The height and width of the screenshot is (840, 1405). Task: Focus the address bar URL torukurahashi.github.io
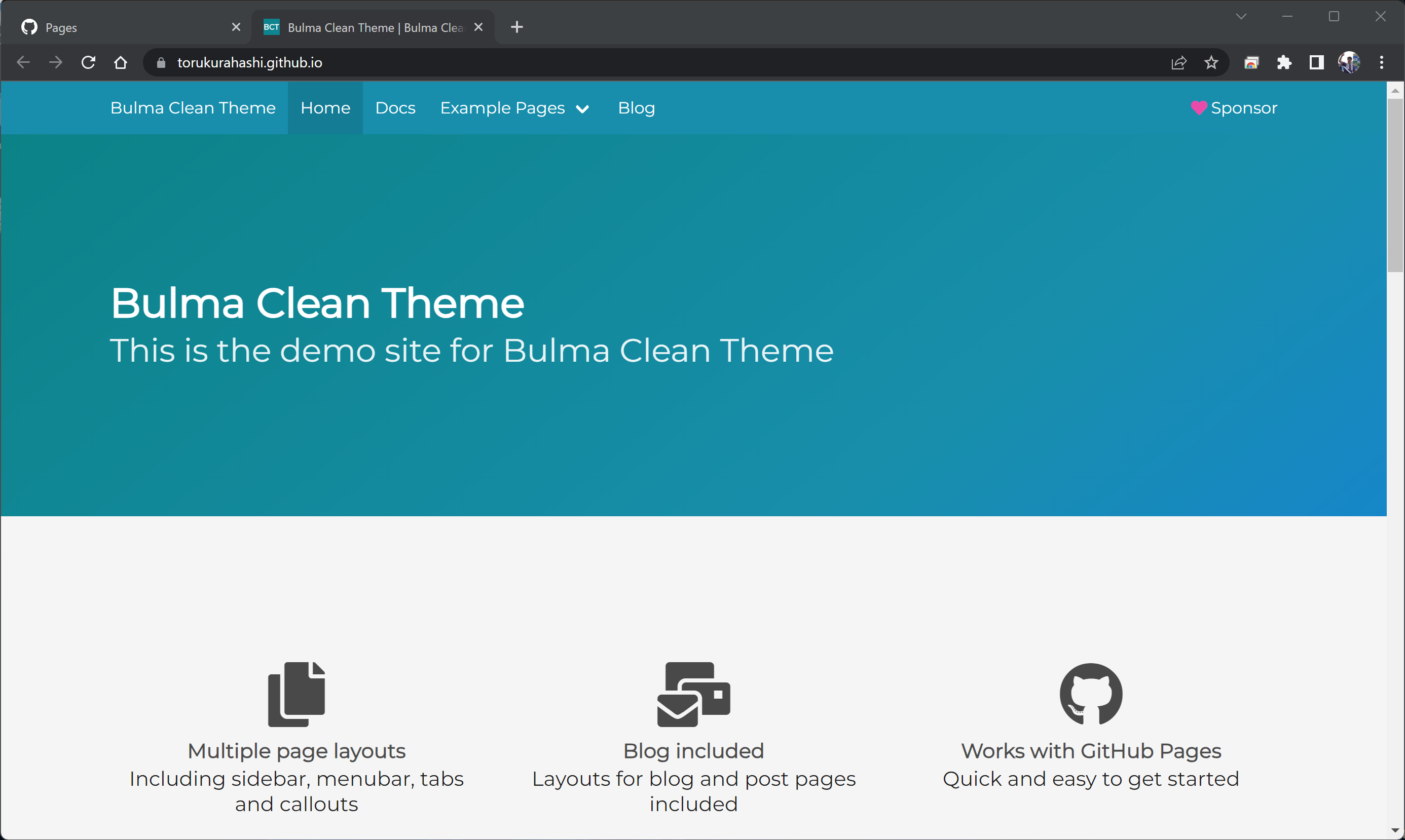click(x=250, y=62)
